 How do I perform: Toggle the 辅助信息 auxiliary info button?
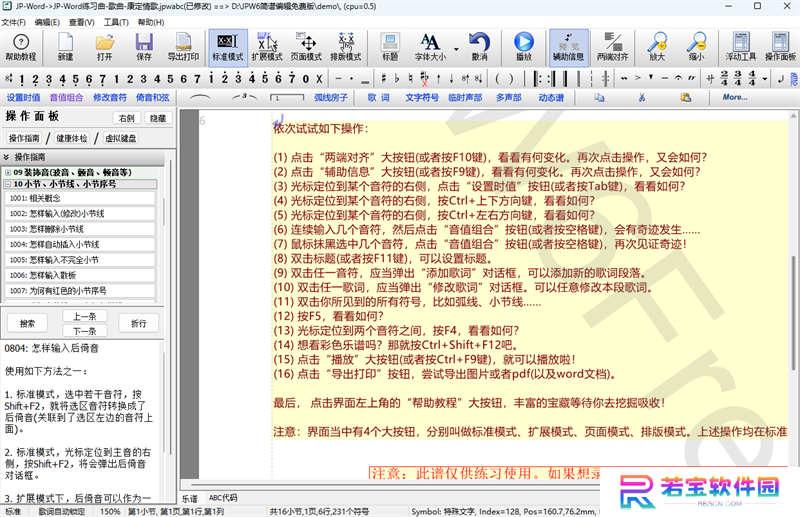point(568,47)
